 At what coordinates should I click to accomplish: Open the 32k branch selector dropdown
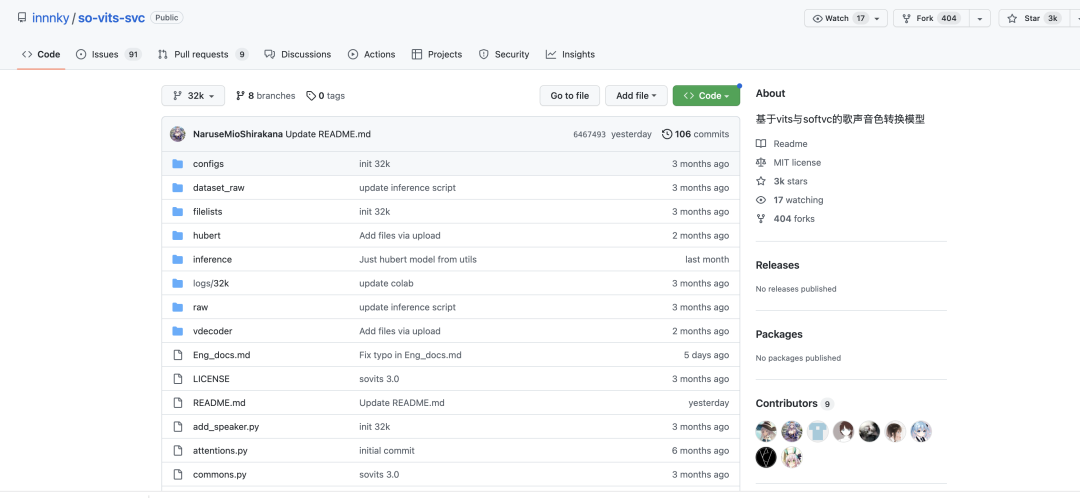pos(193,96)
